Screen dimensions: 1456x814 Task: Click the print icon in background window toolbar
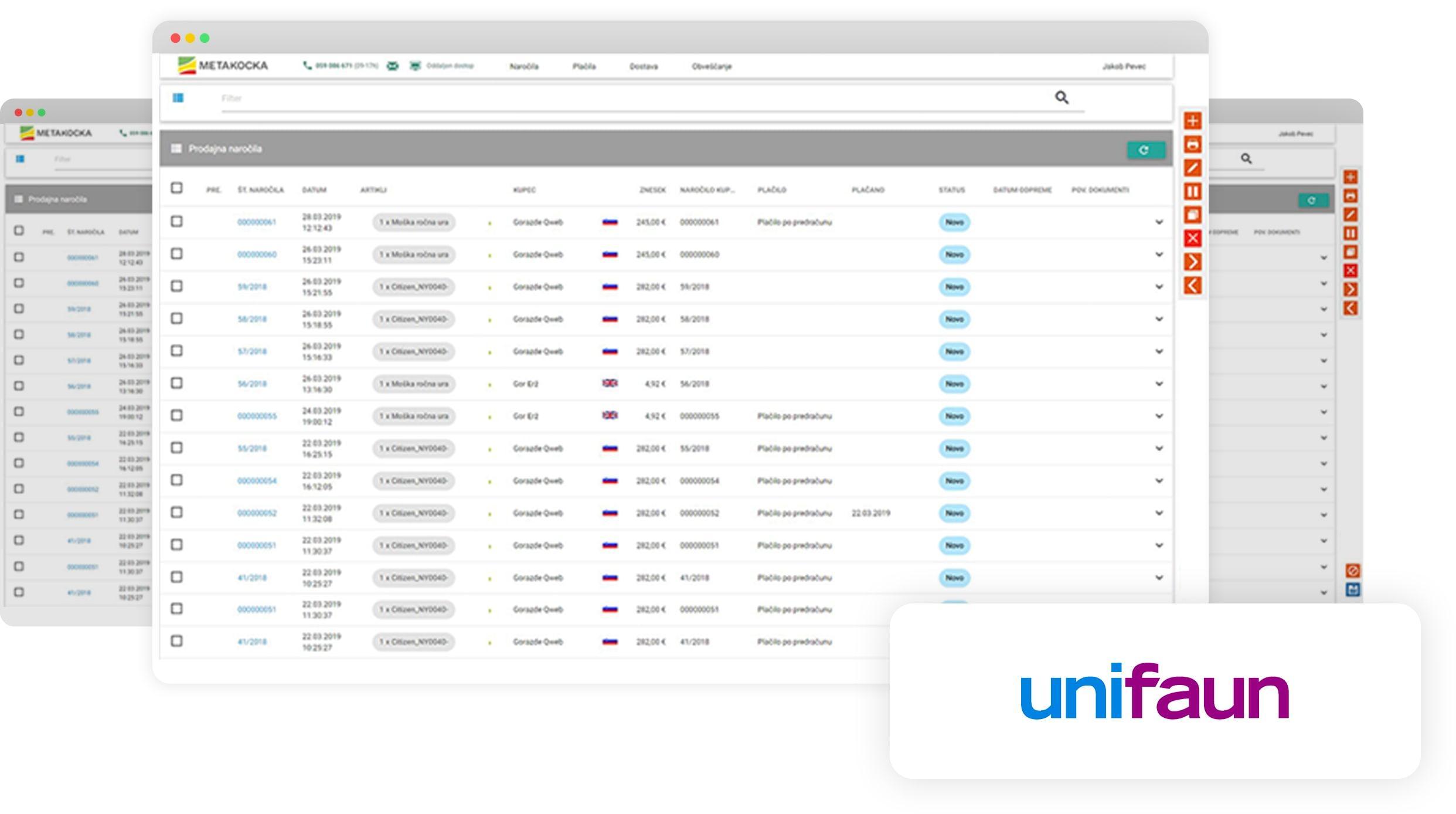pos(1350,196)
